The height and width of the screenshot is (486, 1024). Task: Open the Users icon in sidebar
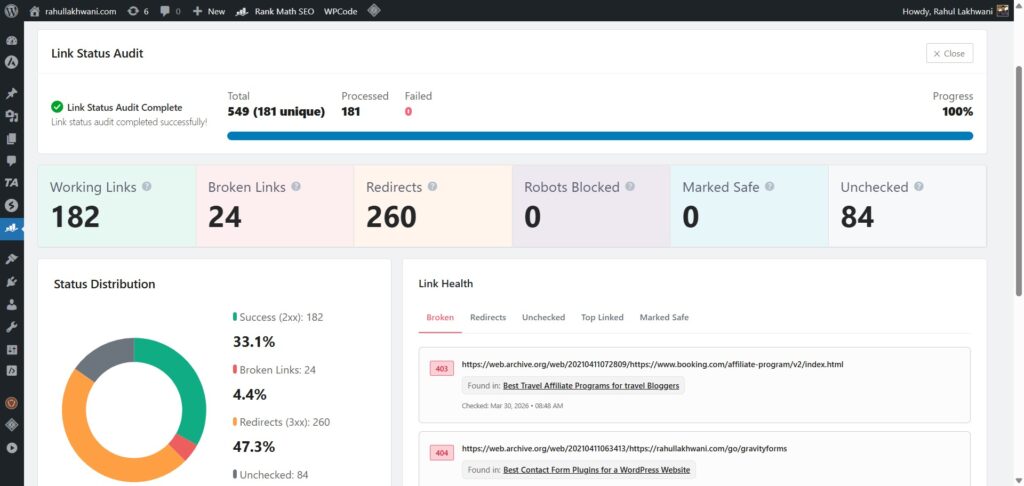click(x=12, y=303)
